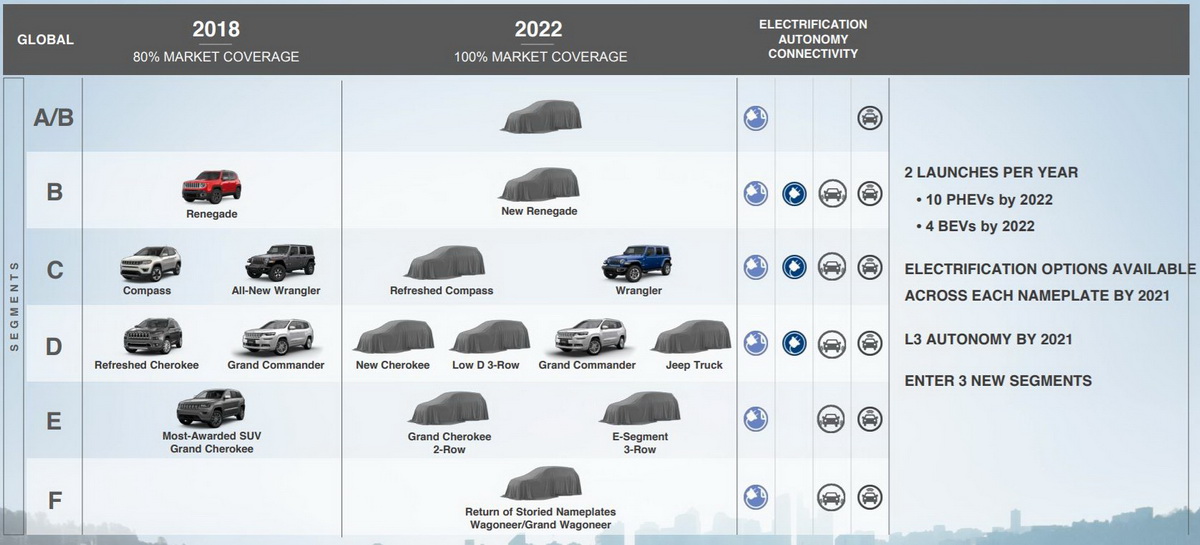Click the covered E-Segment 3-Row vehicle

(640, 409)
